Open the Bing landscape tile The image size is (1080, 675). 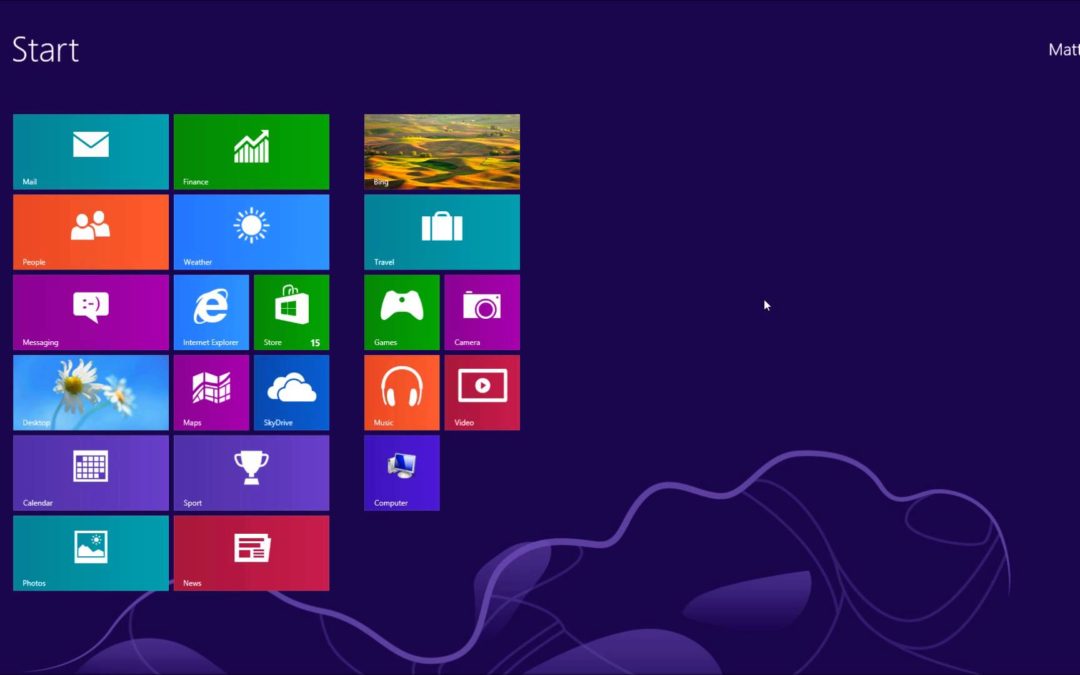[442, 152]
